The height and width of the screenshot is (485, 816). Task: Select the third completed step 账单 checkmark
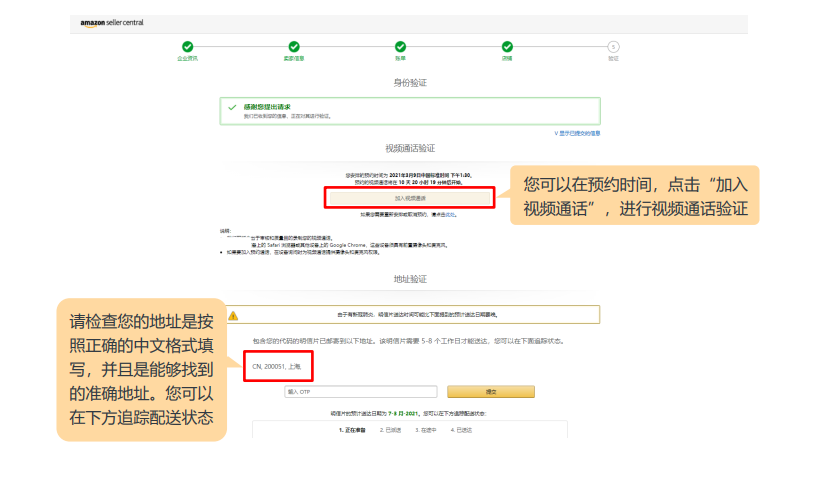click(x=400, y=47)
